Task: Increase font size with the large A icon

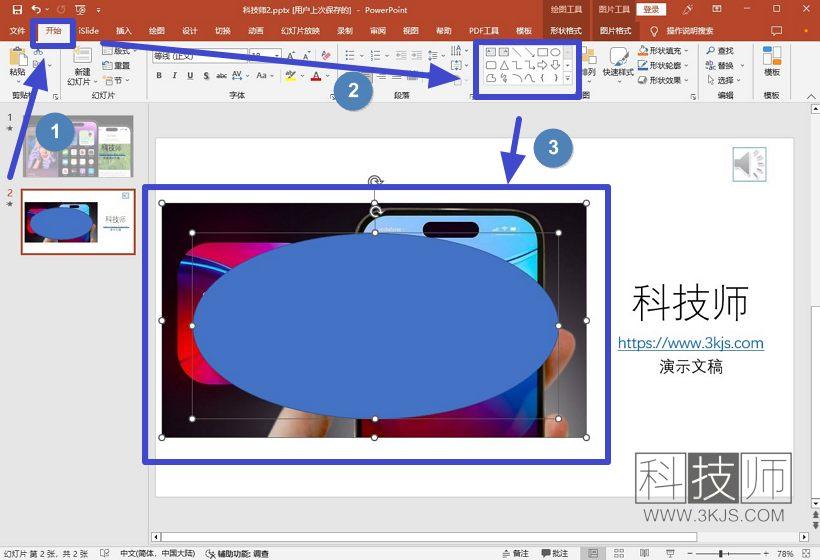Action: tap(291, 55)
